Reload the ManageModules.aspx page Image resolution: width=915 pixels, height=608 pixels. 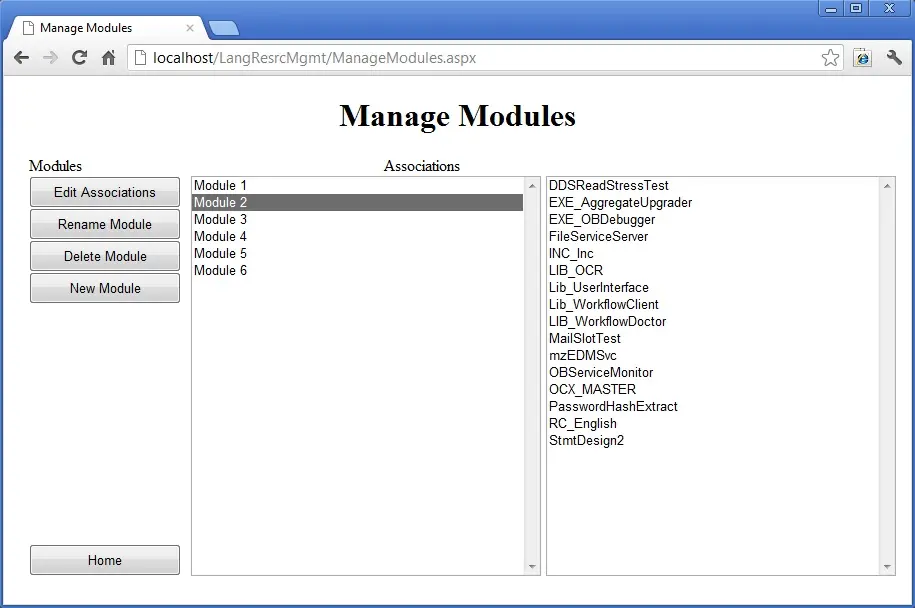point(79,58)
